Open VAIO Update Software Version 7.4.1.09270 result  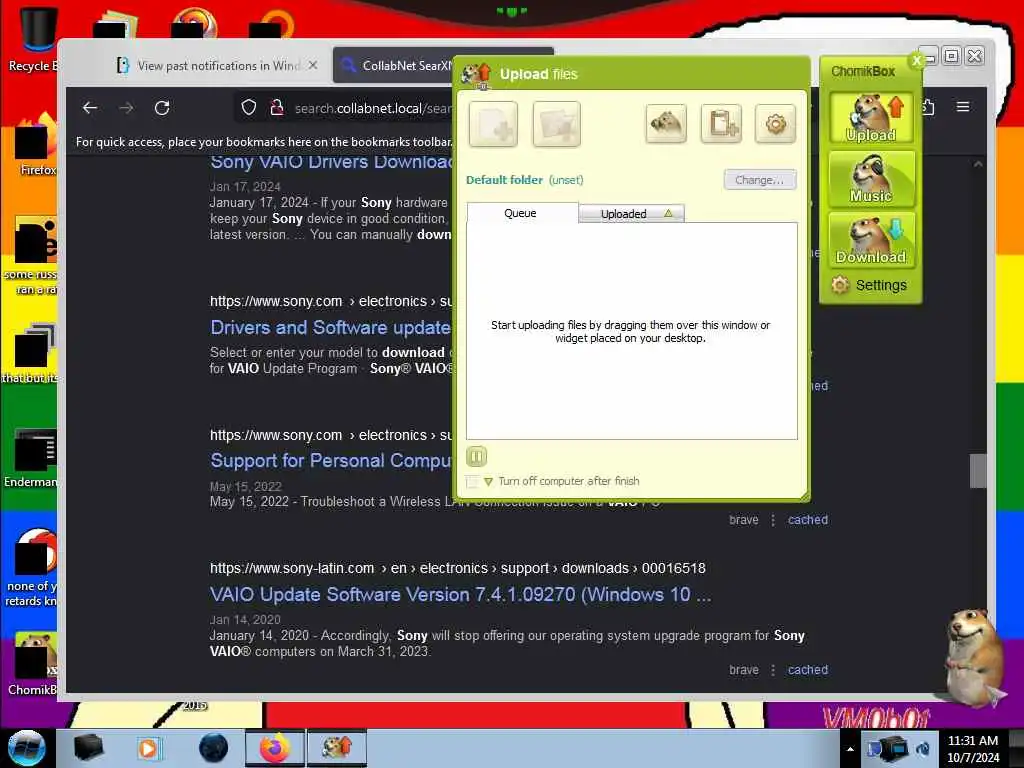(x=460, y=594)
